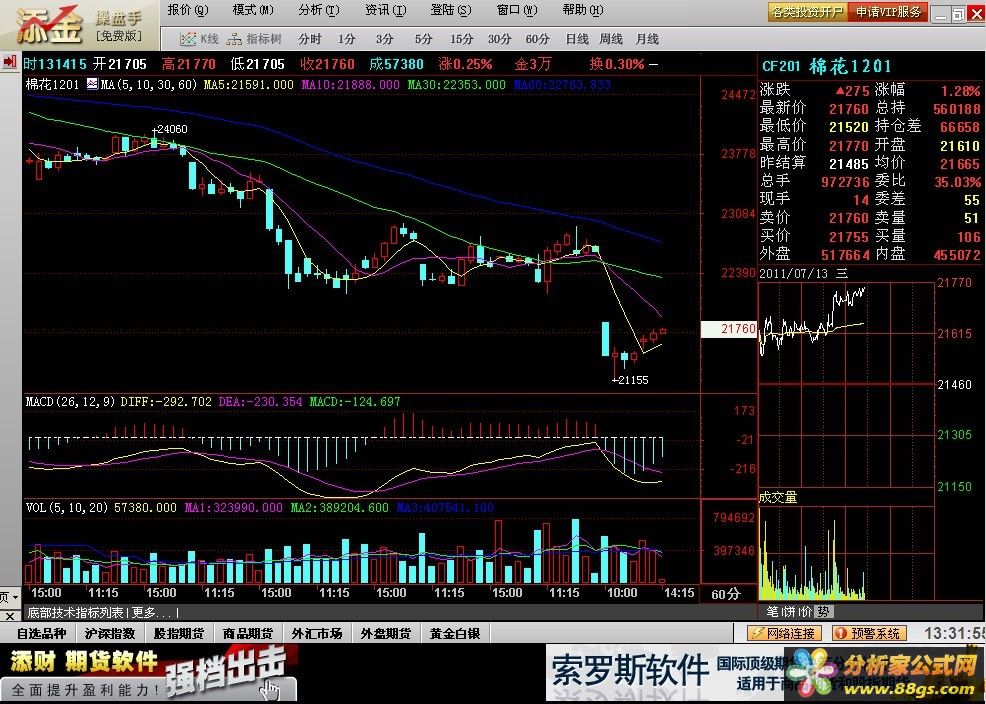Click the MA5:21591.000 value
Screen dimensions: 986x704
click(249, 84)
